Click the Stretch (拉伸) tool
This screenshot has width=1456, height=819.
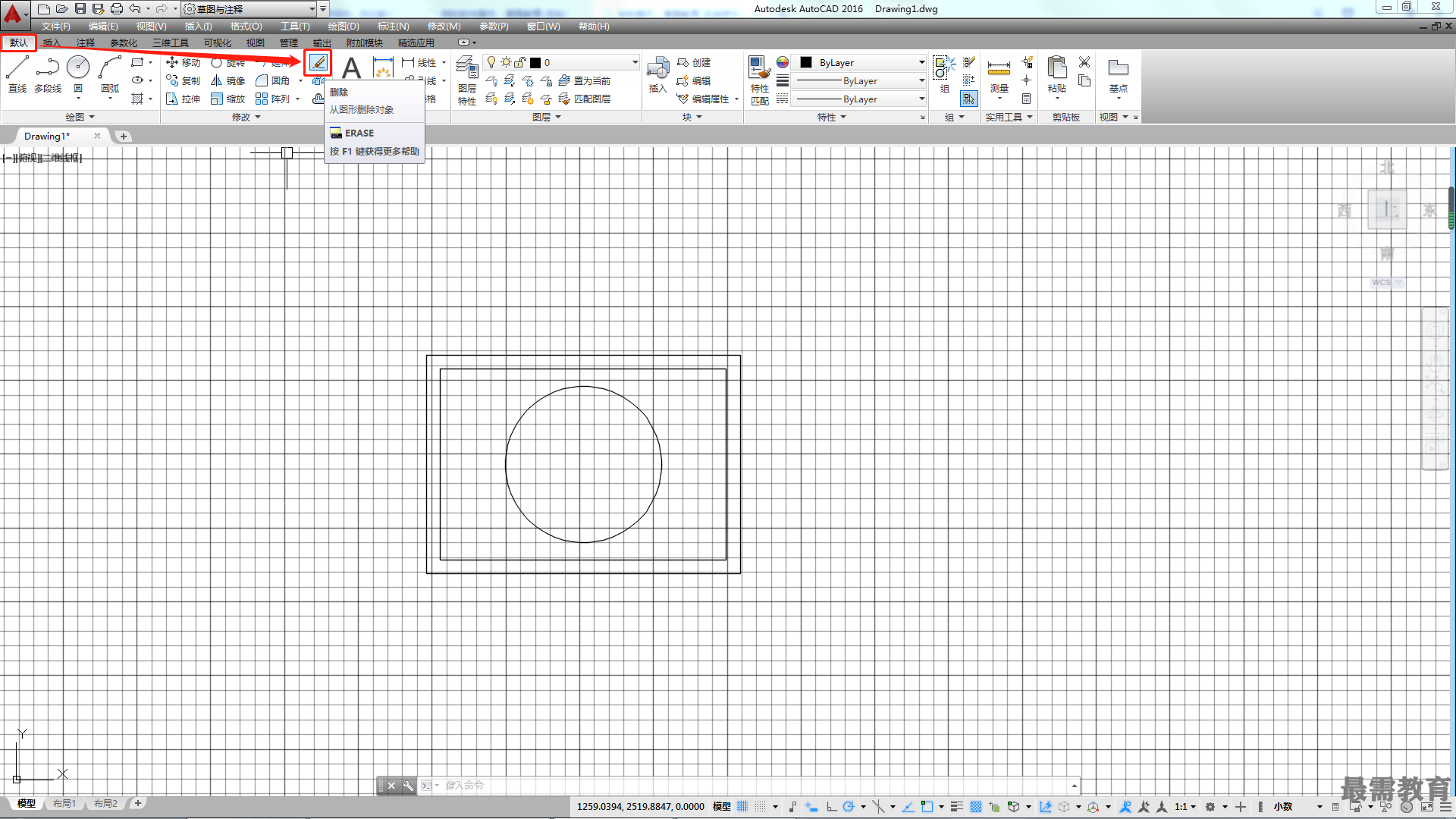183,99
